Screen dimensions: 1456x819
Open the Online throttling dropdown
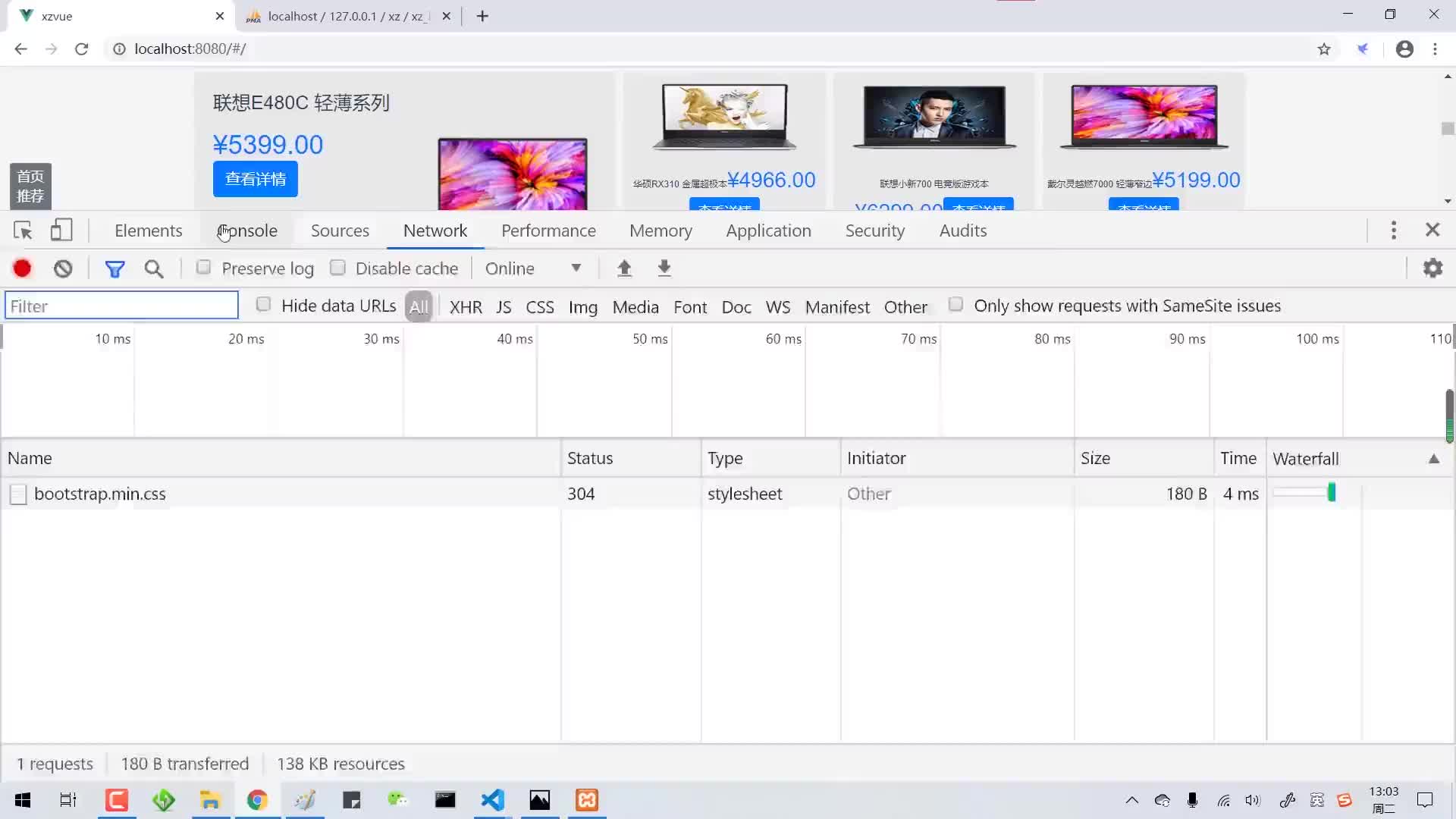click(x=534, y=268)
